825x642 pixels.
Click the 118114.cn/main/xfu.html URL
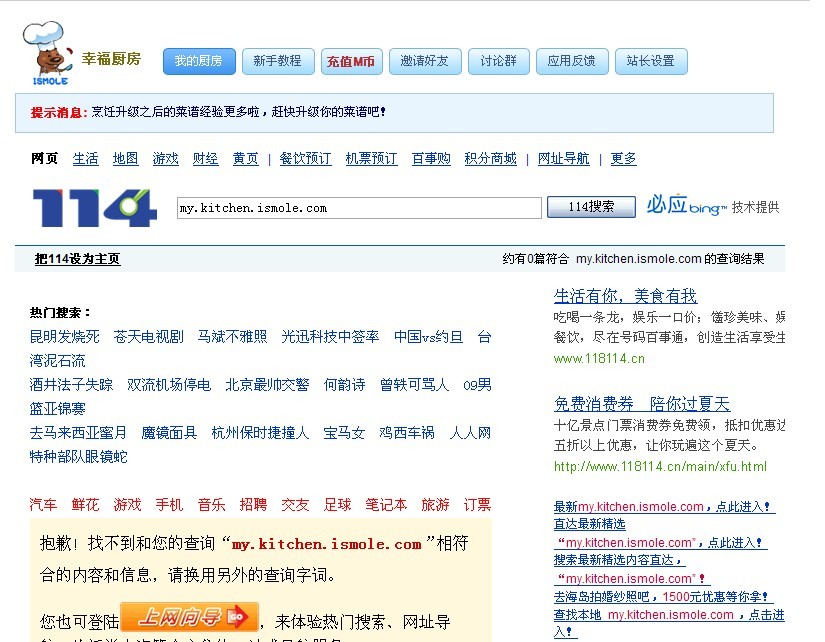[x=660, y=467]
